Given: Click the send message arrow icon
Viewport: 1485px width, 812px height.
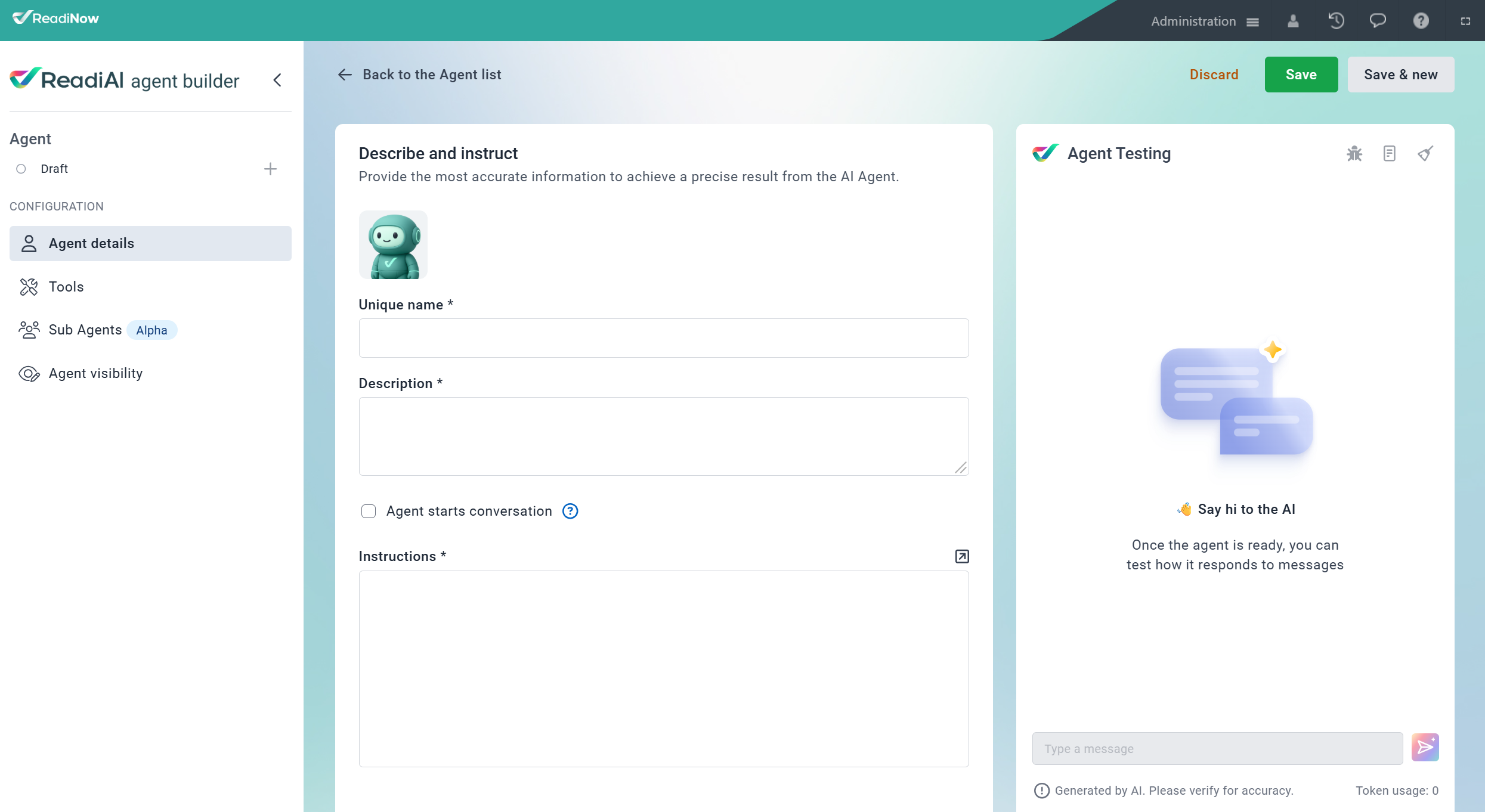Looking at the screenshot, I should coord(1425,748).
